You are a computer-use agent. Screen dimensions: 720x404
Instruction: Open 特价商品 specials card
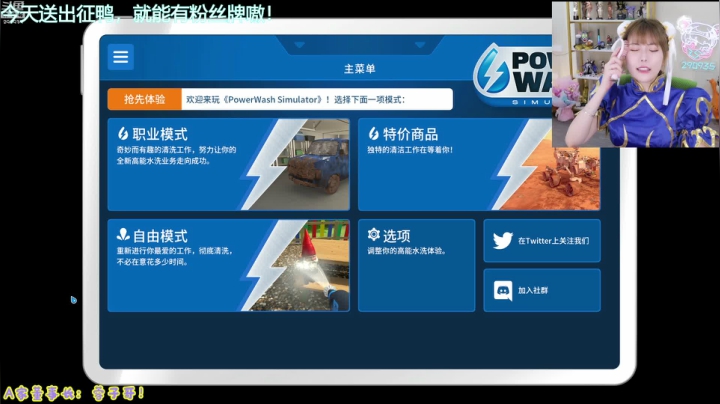pos(479,164)
